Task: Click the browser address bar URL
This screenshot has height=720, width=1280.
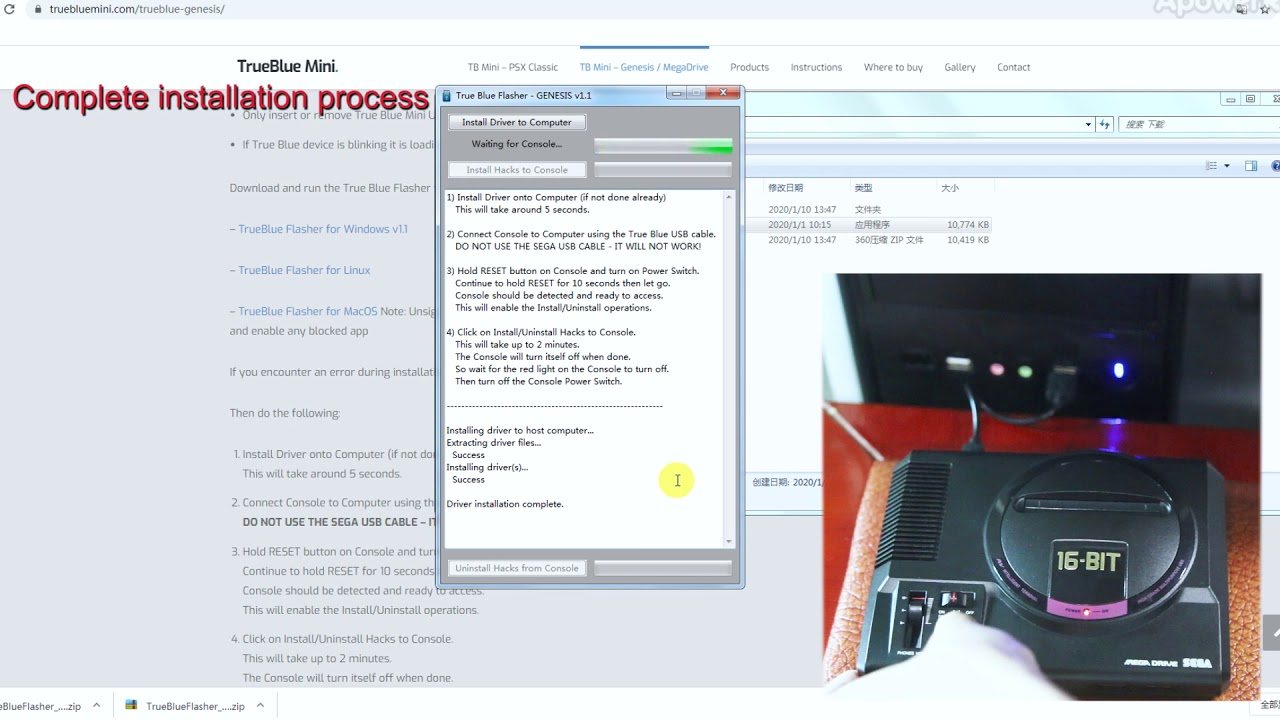Action: pyautogui.click(x=137, y=9)
